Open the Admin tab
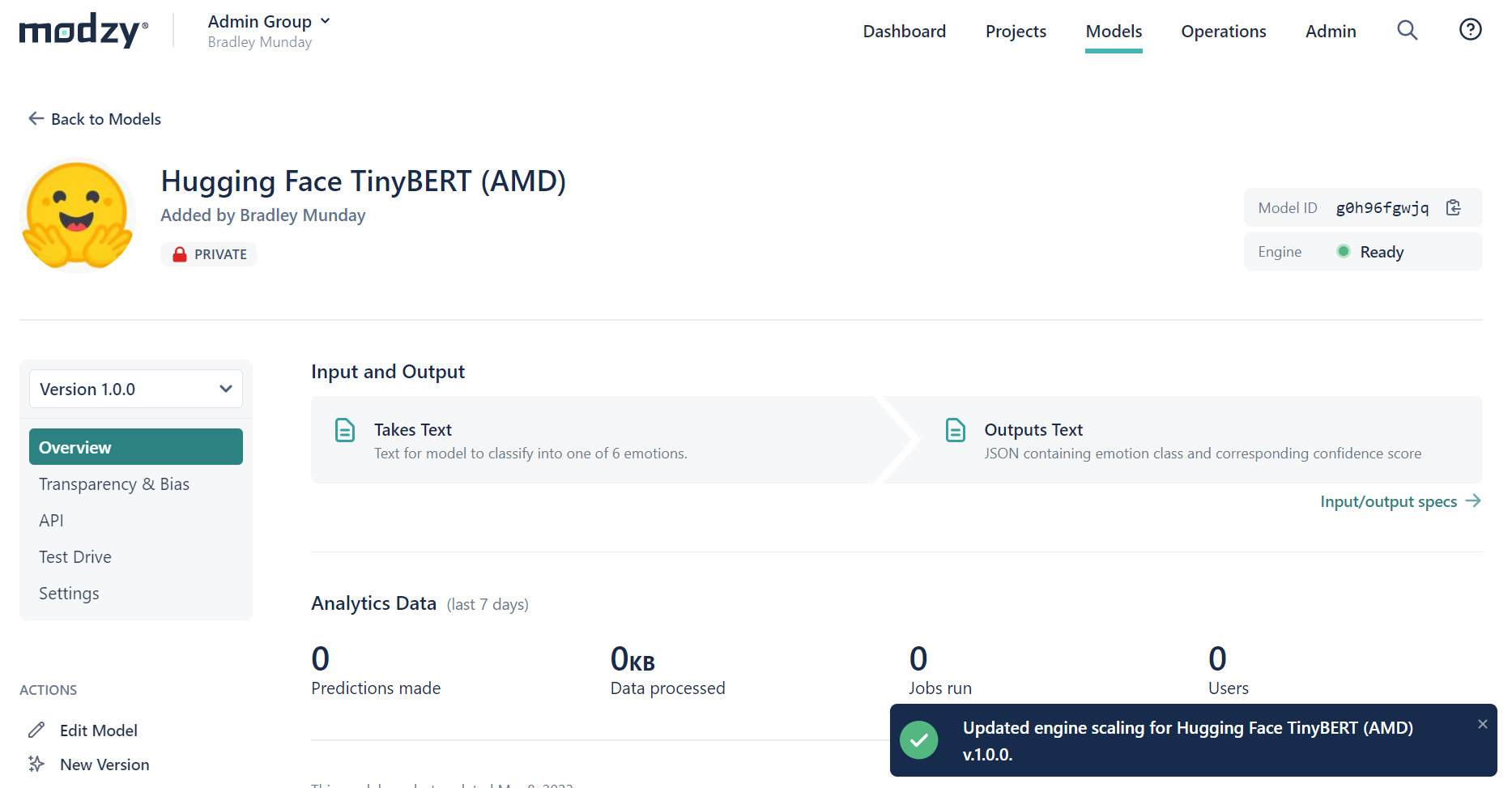 [x=1331, y=32]
